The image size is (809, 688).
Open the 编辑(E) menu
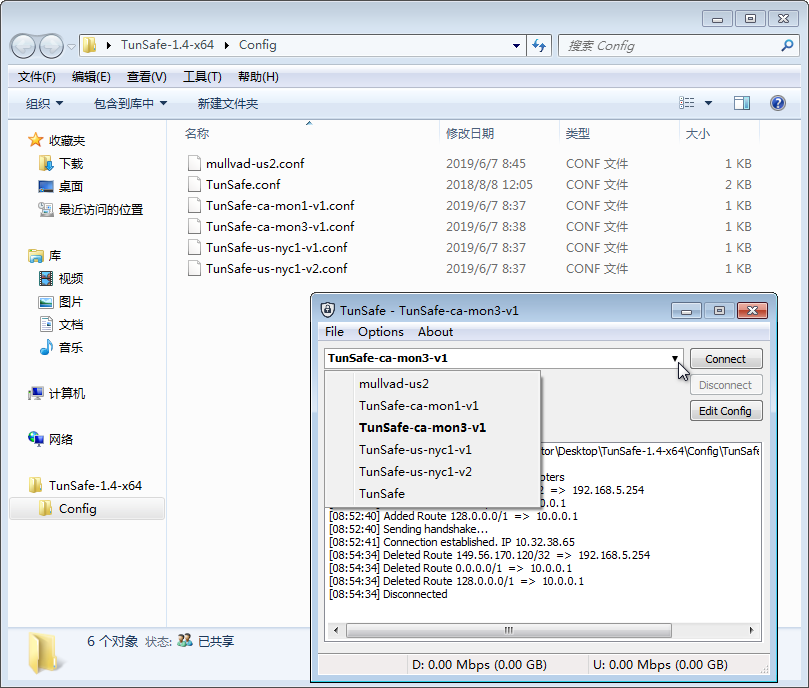tap(91, 77)
